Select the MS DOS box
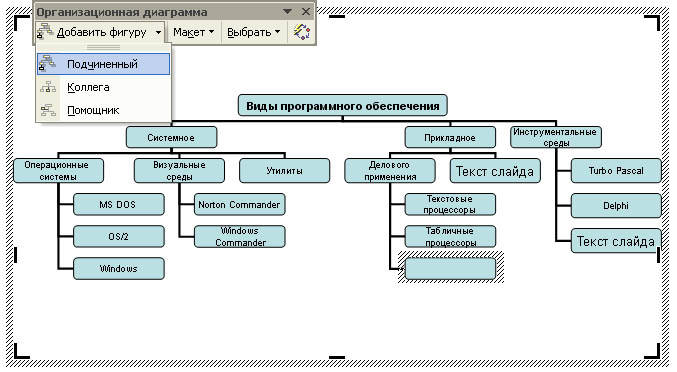The width and height of the screenshot is (677, 372). (119, 204)
